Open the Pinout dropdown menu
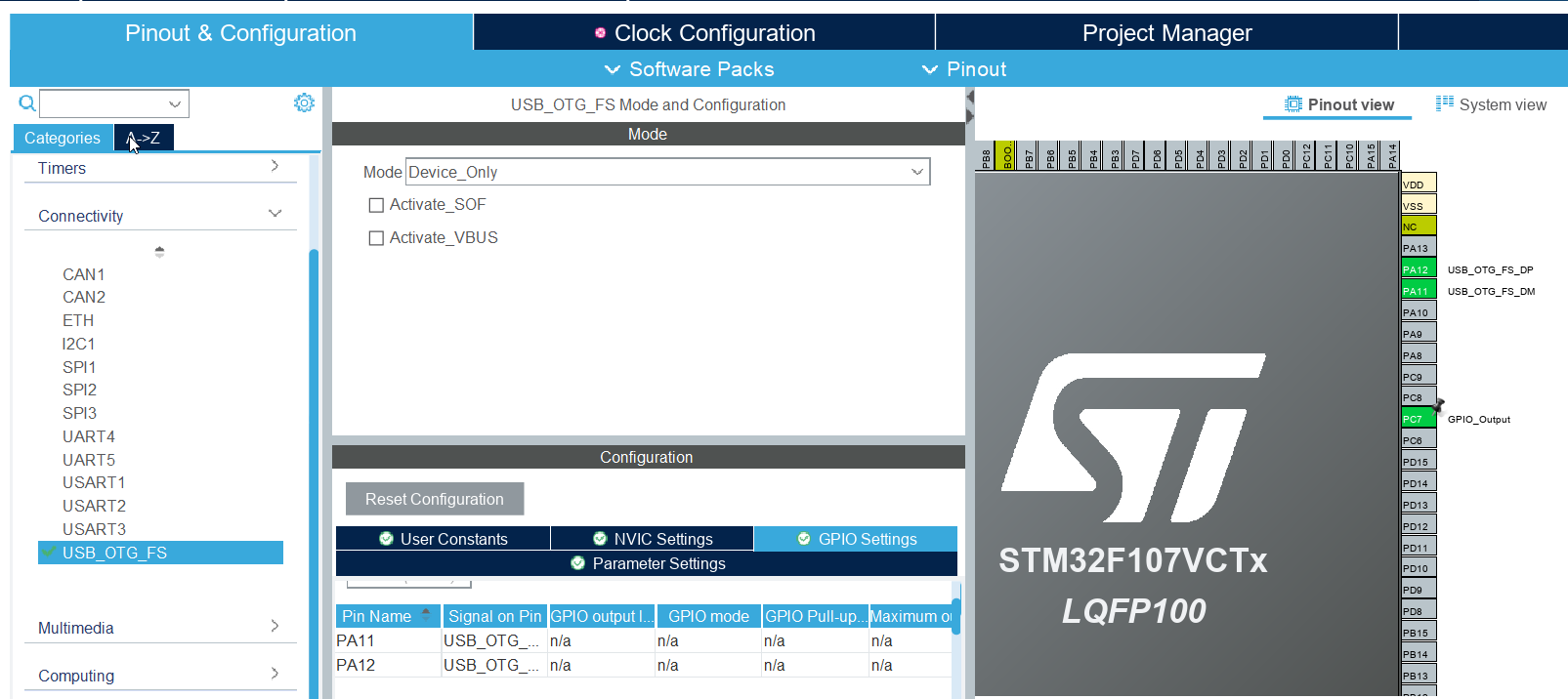 [964, 69]
